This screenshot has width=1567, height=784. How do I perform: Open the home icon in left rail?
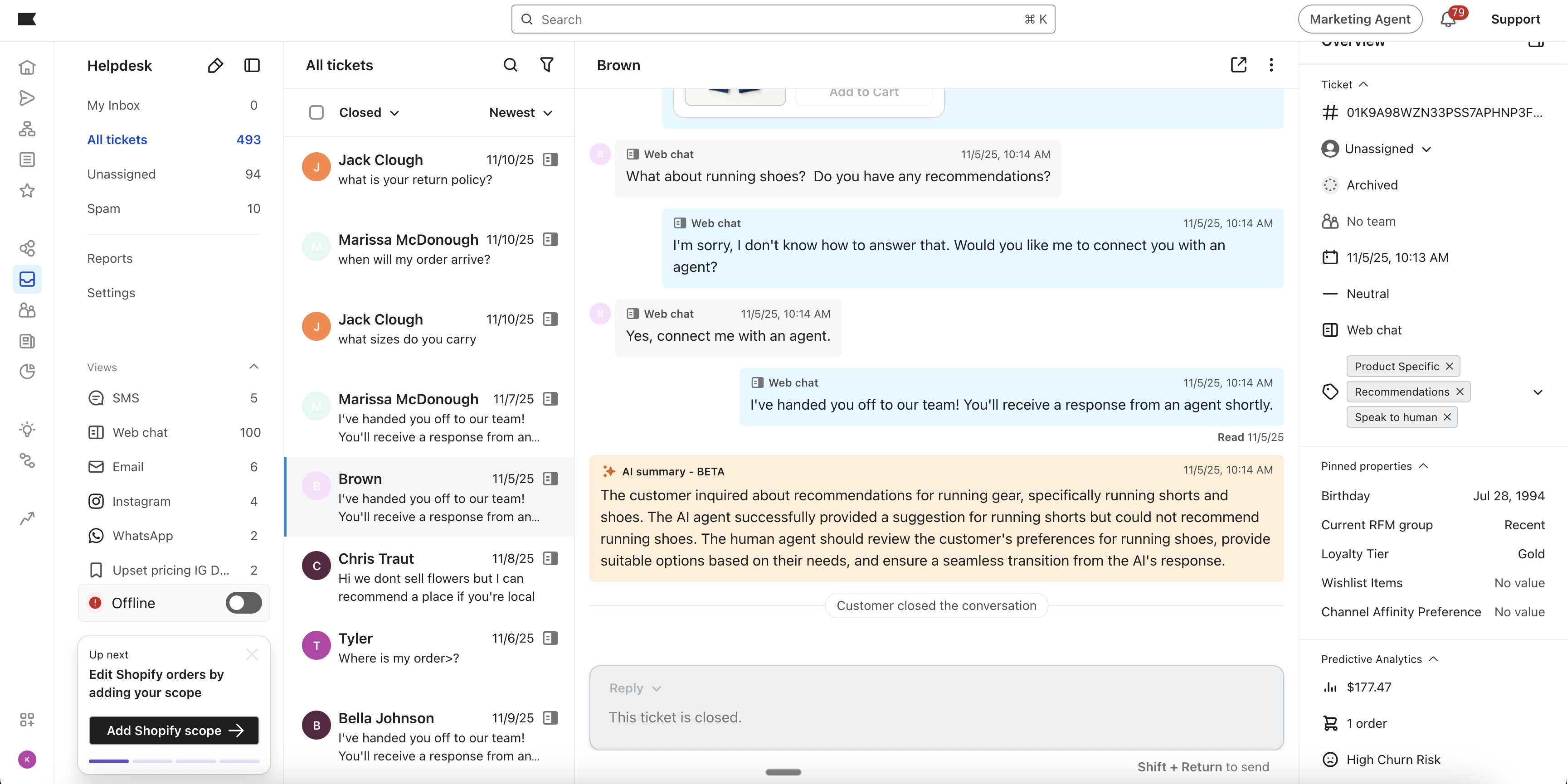[x=27, y=67]
